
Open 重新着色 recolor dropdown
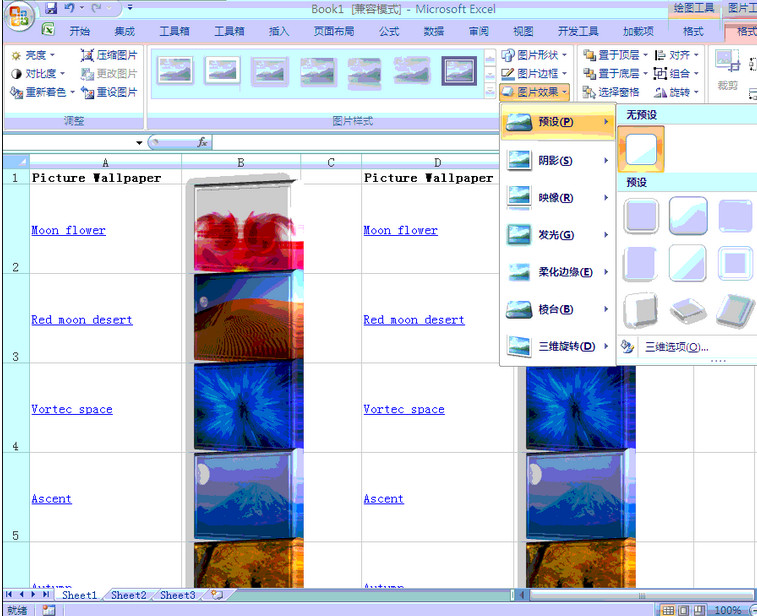coord(42,92)
